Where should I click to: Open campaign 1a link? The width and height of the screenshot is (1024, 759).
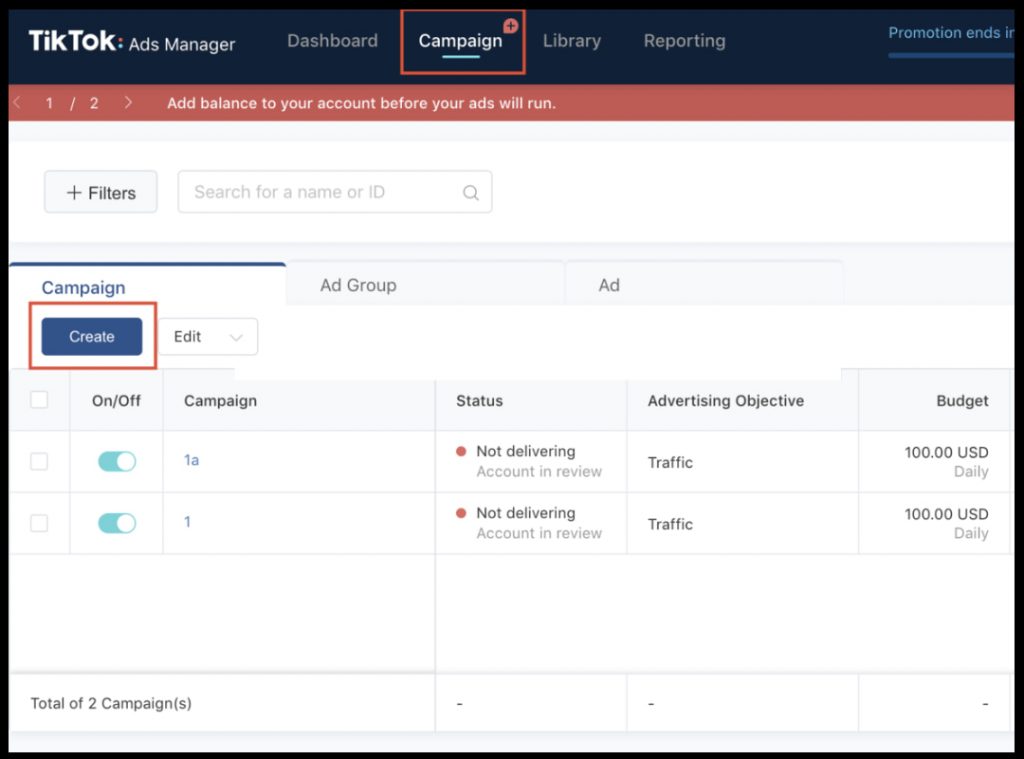coord(191,460)
